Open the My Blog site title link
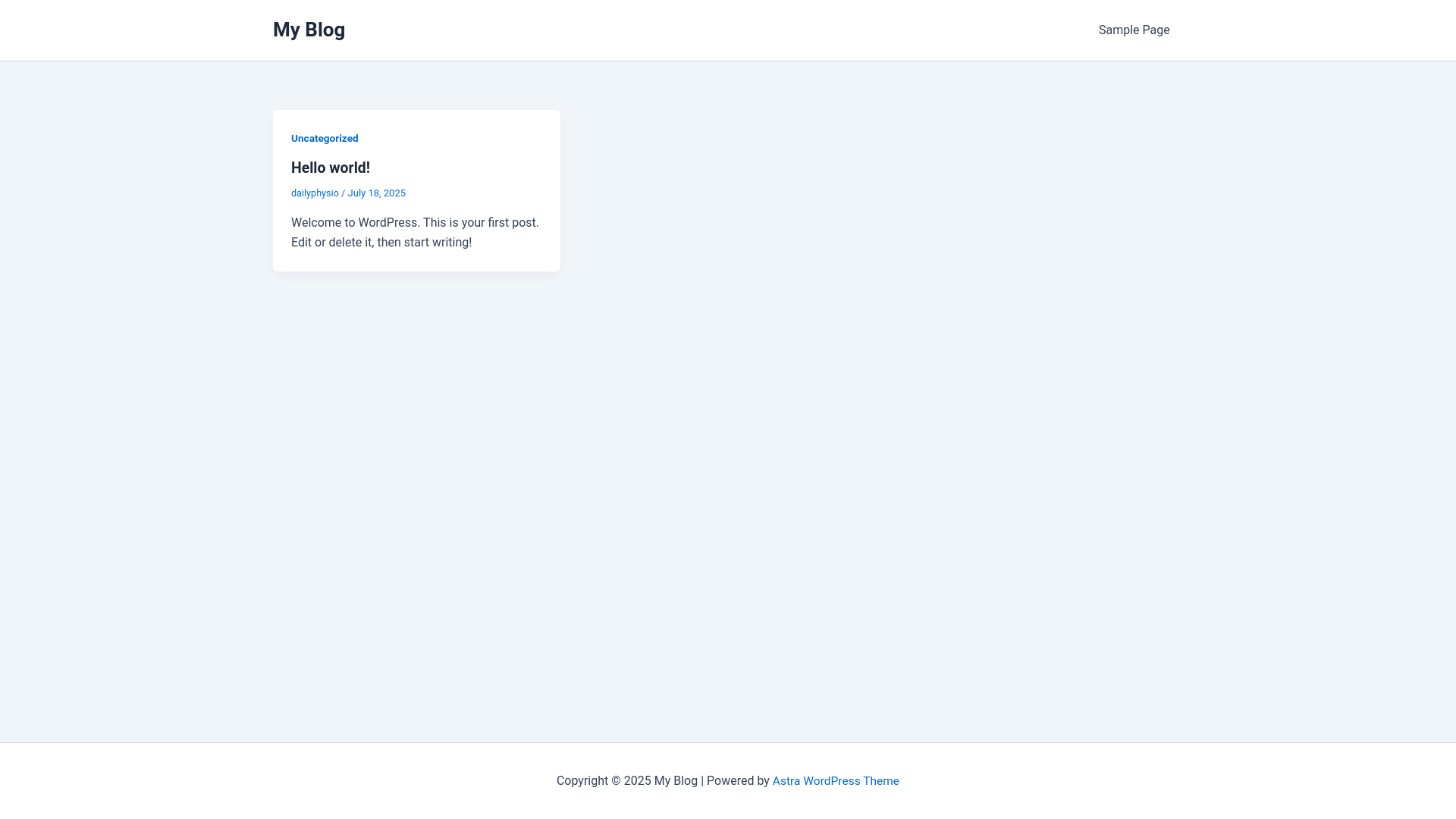This screenshot has height=819, width=1456. coord(309,30)
